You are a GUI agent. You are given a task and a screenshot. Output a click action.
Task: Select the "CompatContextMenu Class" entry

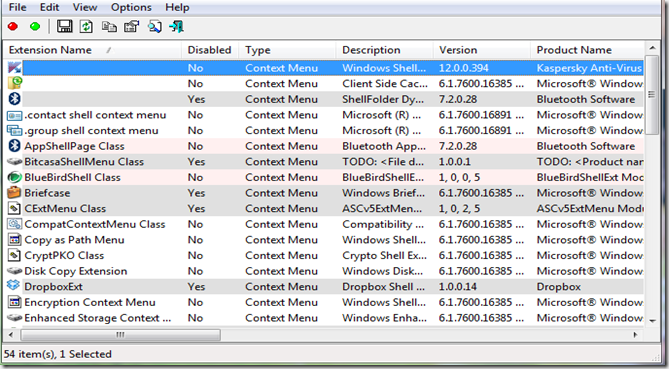click(x=95, y=224)
